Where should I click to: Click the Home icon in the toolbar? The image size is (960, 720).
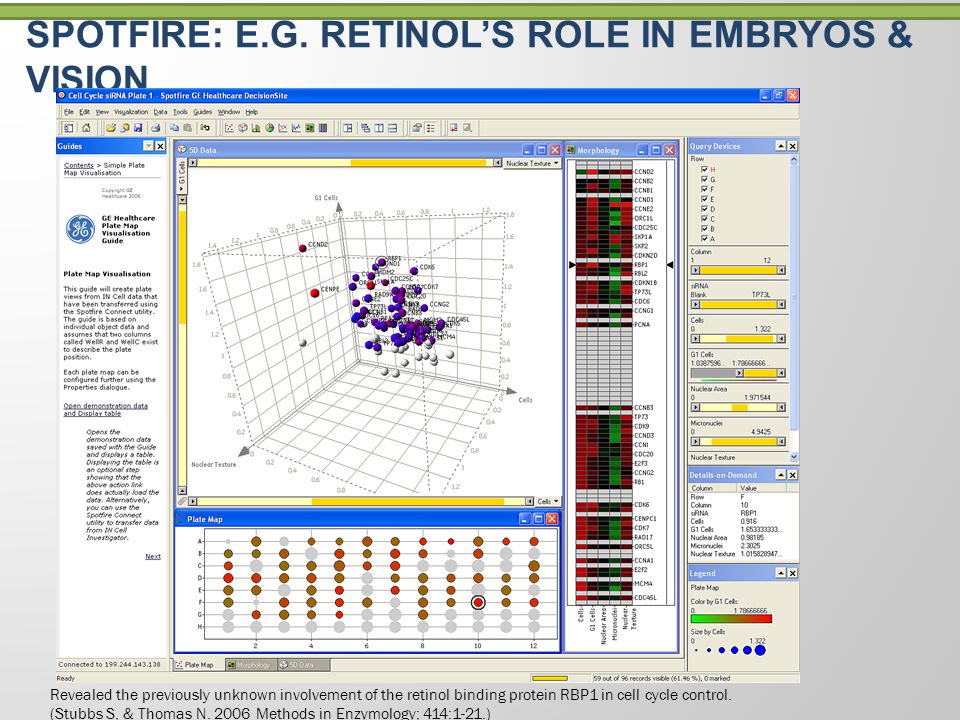point(86,128)
